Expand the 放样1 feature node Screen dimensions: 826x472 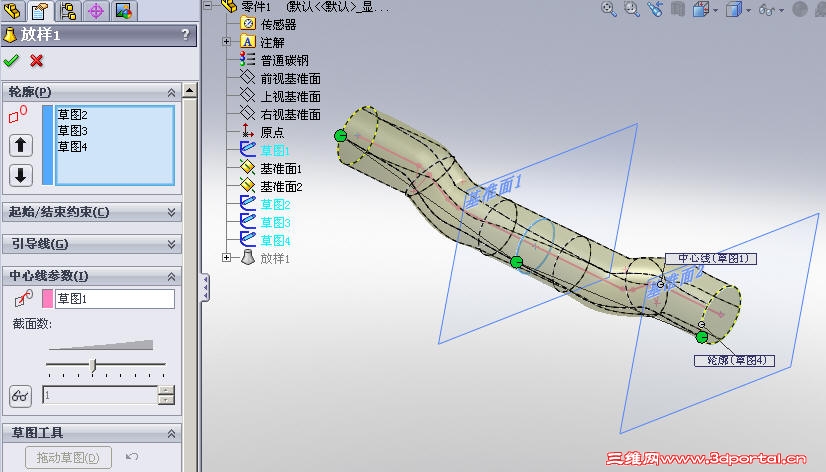227,258
